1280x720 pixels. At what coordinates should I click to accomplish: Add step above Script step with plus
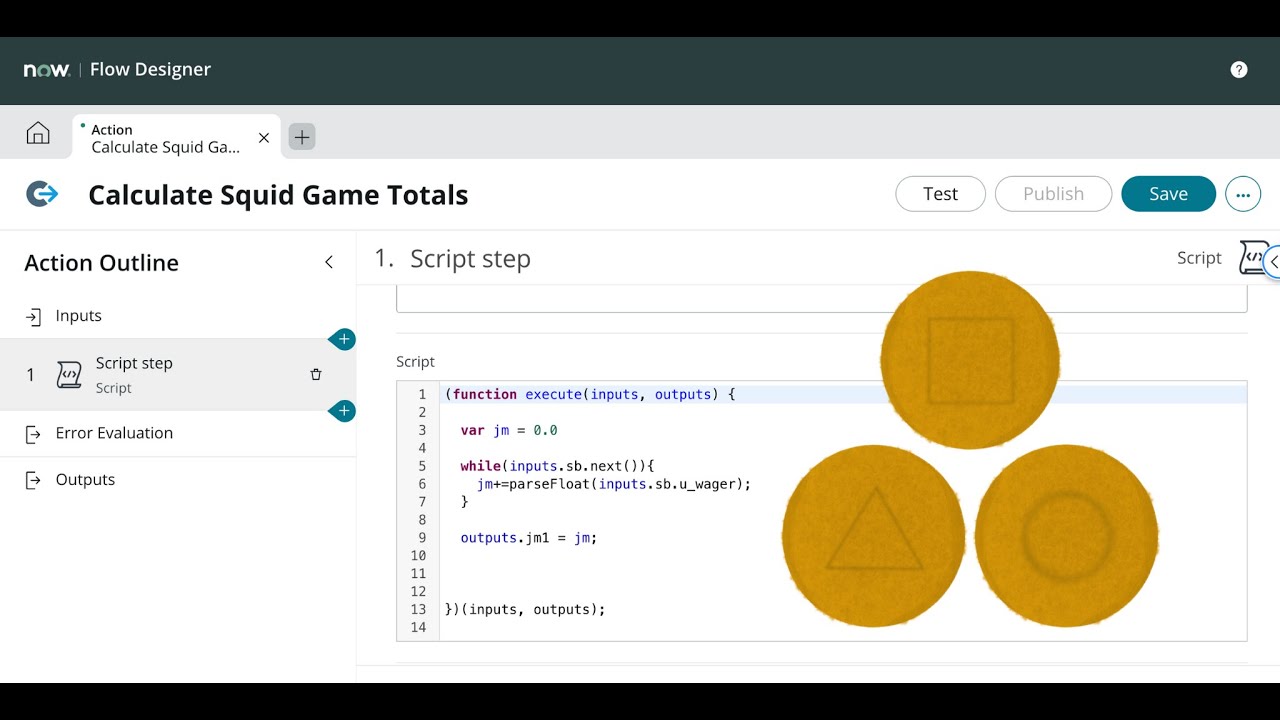[343, 339]
